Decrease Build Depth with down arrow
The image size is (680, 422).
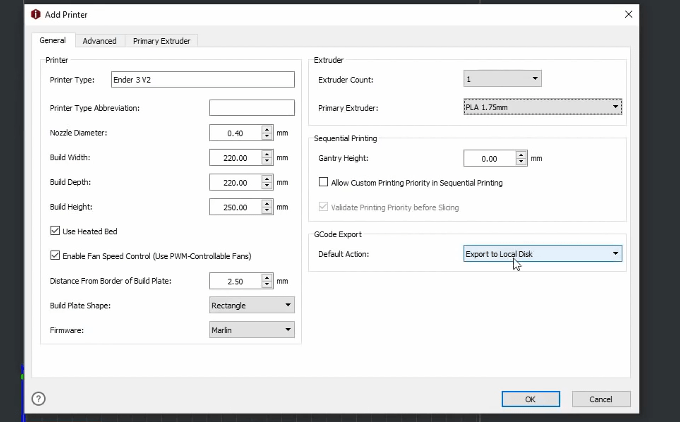tap(267, 186)
